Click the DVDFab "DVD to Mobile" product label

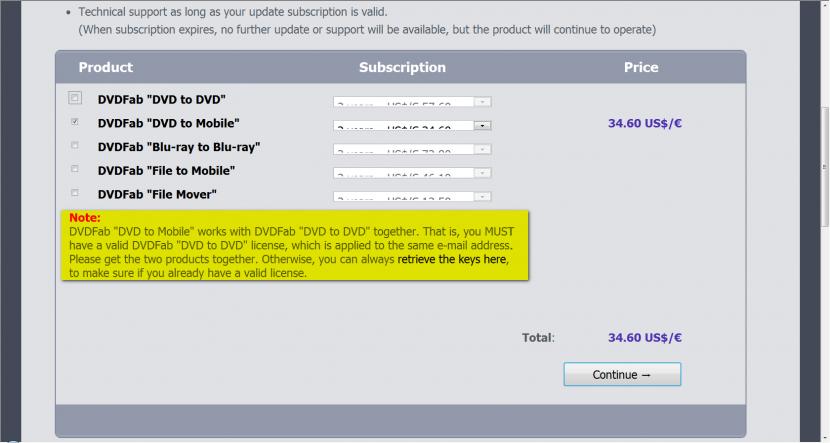coord(168,123)
